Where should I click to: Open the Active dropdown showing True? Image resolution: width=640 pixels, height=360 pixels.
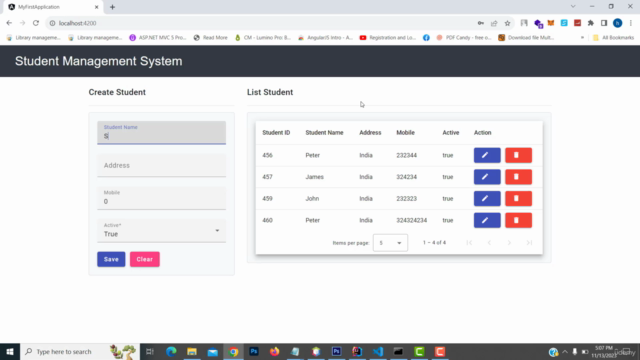161,231
